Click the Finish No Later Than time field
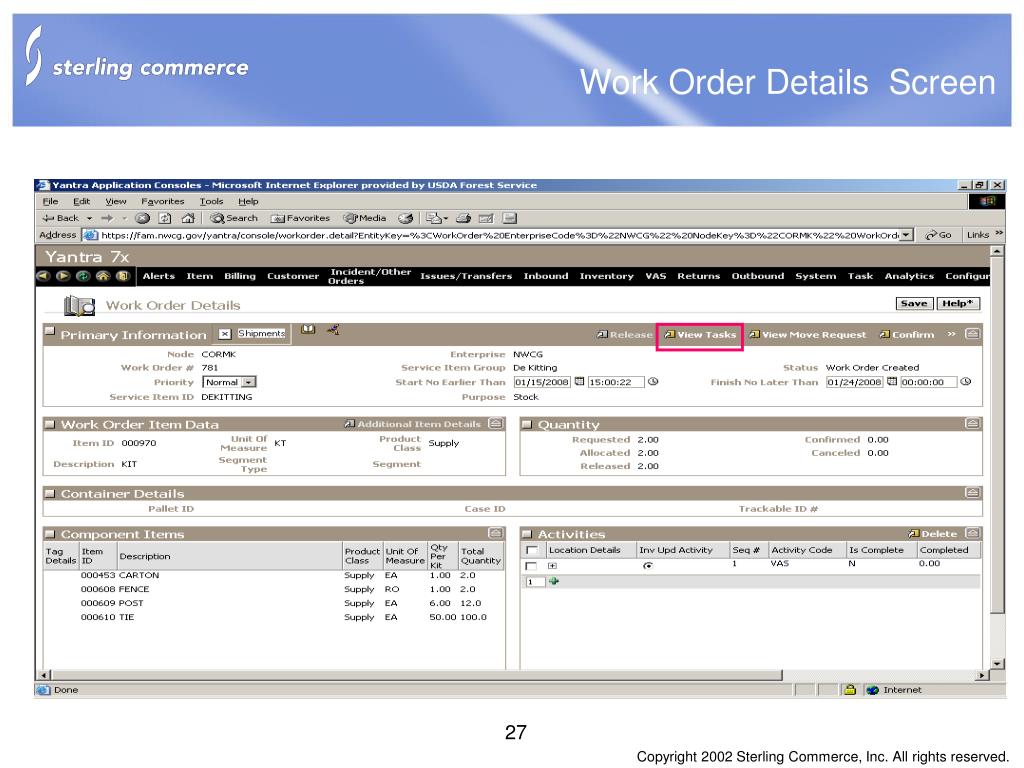 click(x=929, y=382)
